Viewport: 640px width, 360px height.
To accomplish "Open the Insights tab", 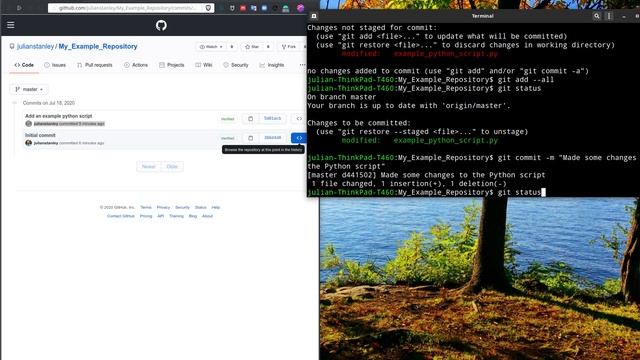I will click(x=272, y=65).
